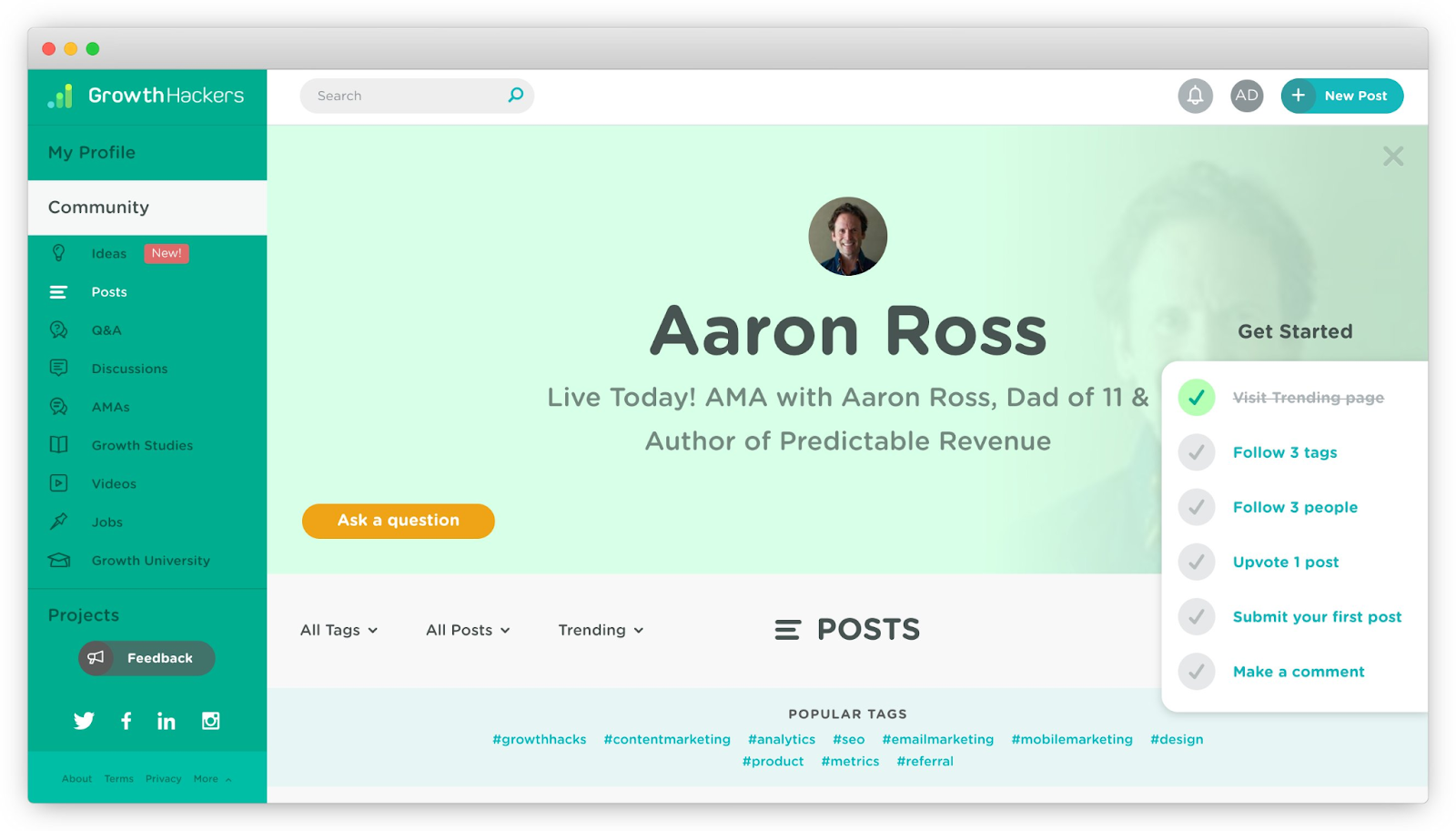Click the Growth University graduation cap icon
The image size is (1456, 831).
coord(58,560)
